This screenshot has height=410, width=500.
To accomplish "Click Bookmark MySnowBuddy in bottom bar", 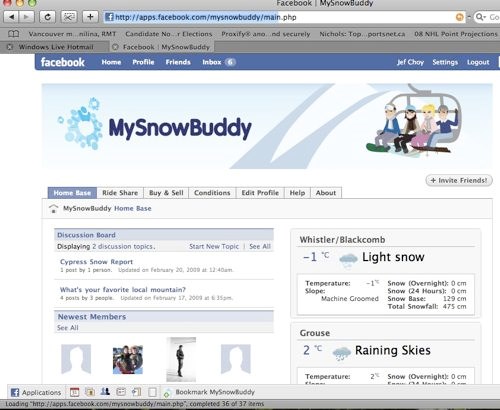I will click(215, 392).
